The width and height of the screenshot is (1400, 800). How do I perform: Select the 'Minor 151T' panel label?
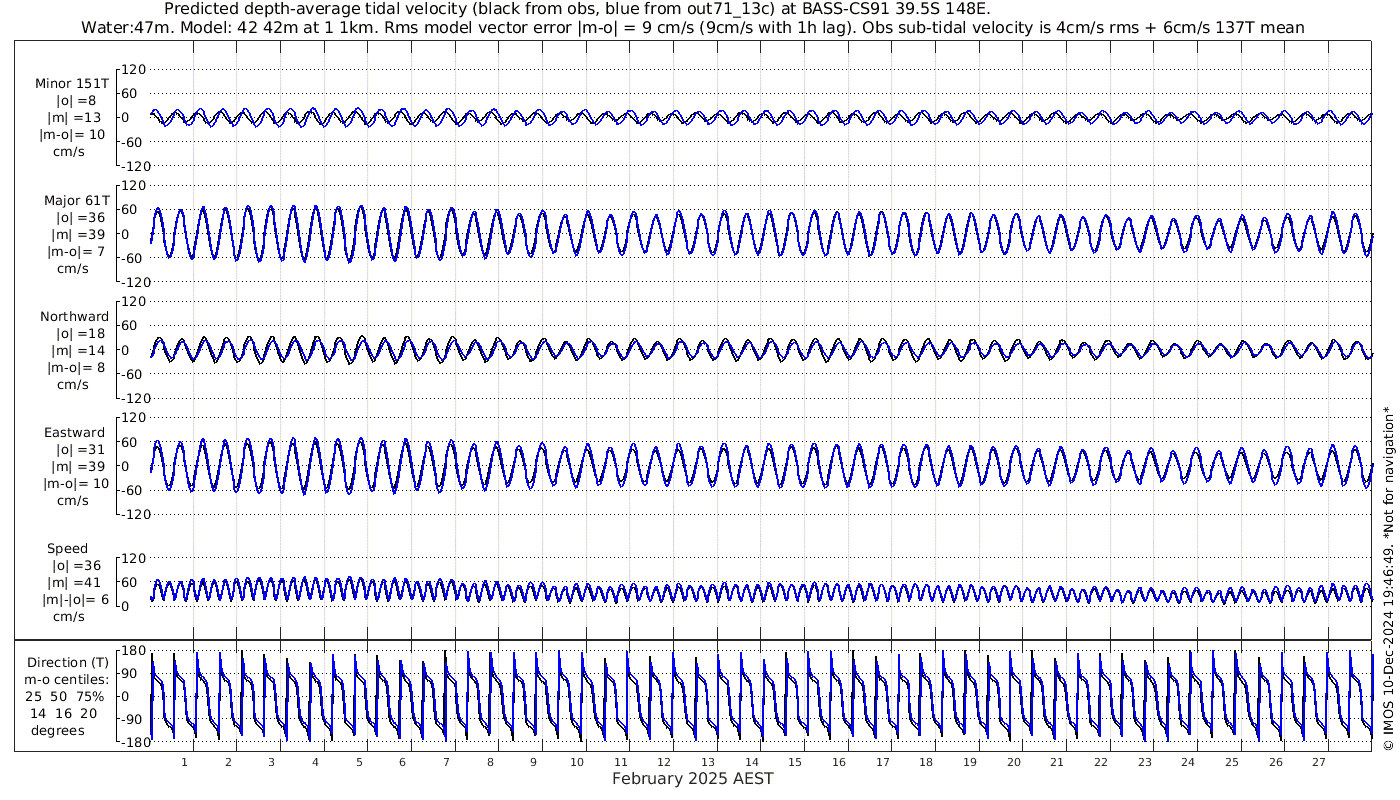72,84
